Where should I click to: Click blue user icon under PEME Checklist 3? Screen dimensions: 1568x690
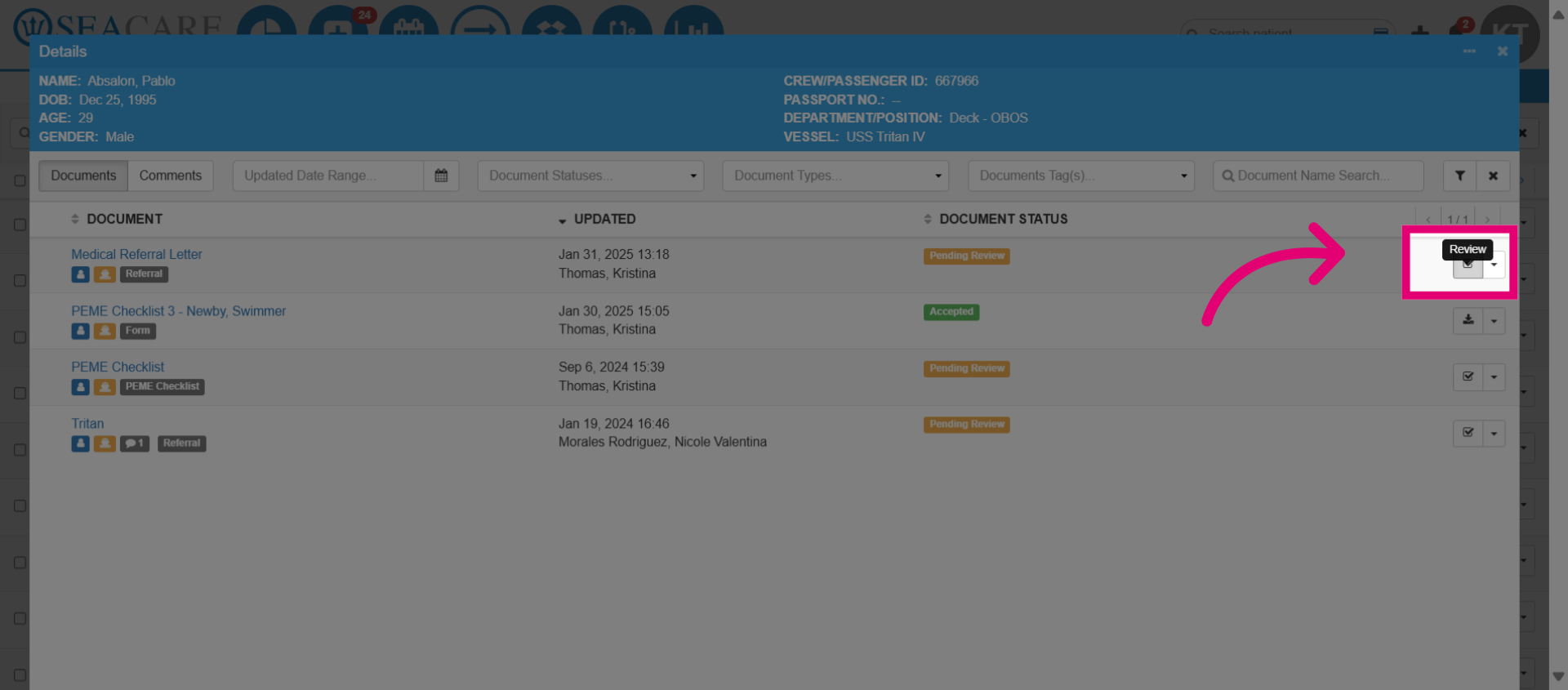pyautogui.click(x=80, y=331)
